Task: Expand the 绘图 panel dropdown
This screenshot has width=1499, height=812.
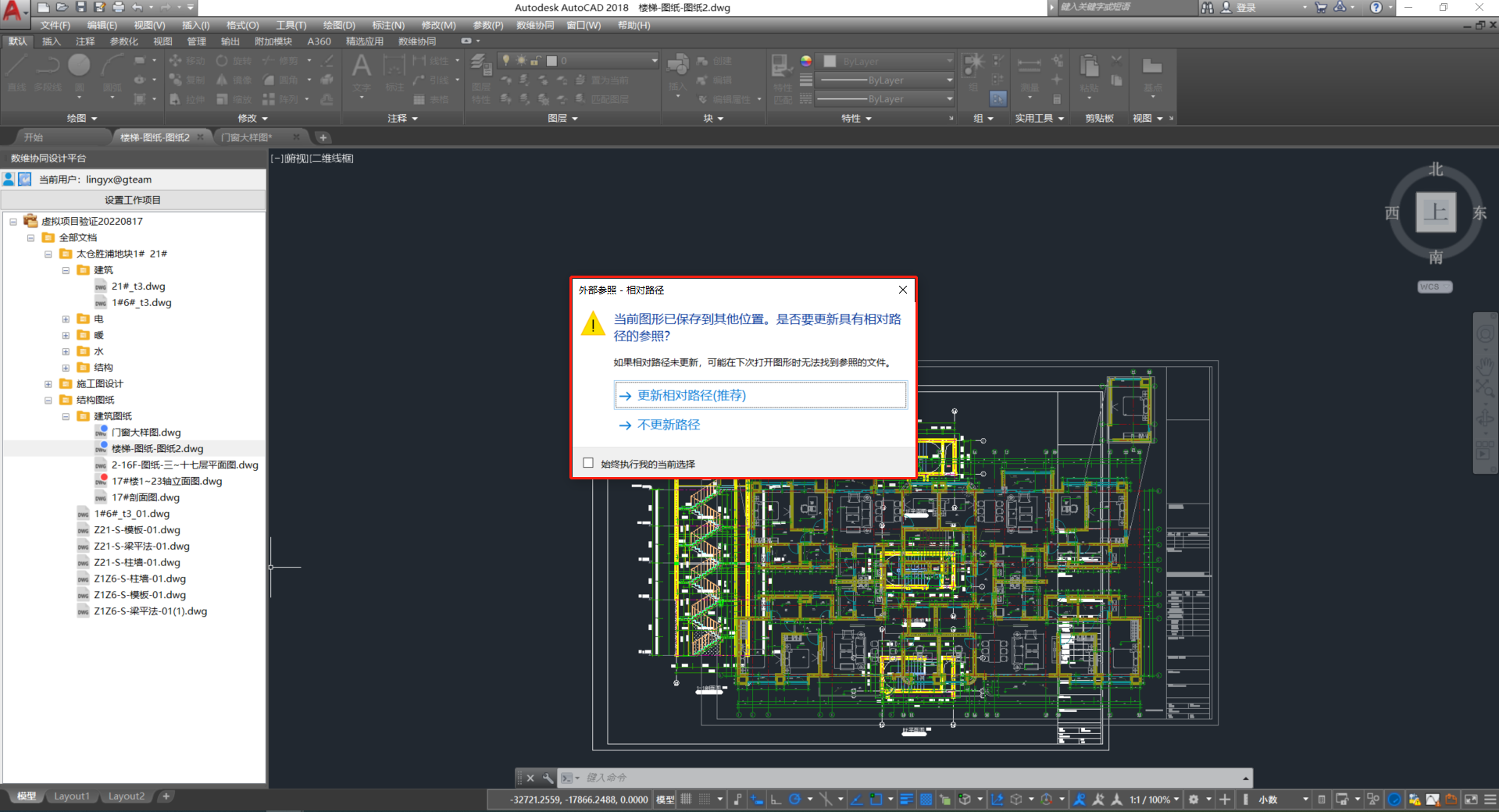Action: (x=82, y=118)
